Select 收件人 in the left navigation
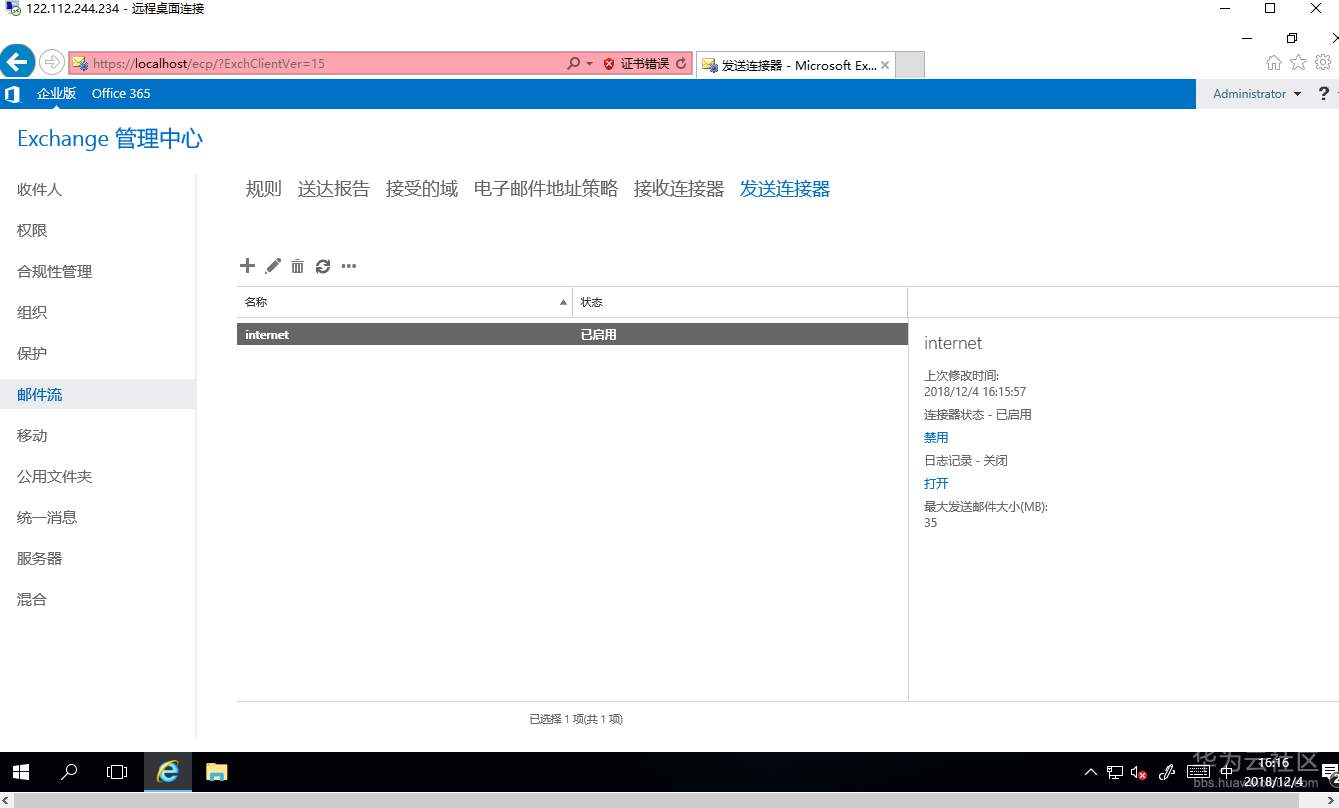 pos(39,189)
